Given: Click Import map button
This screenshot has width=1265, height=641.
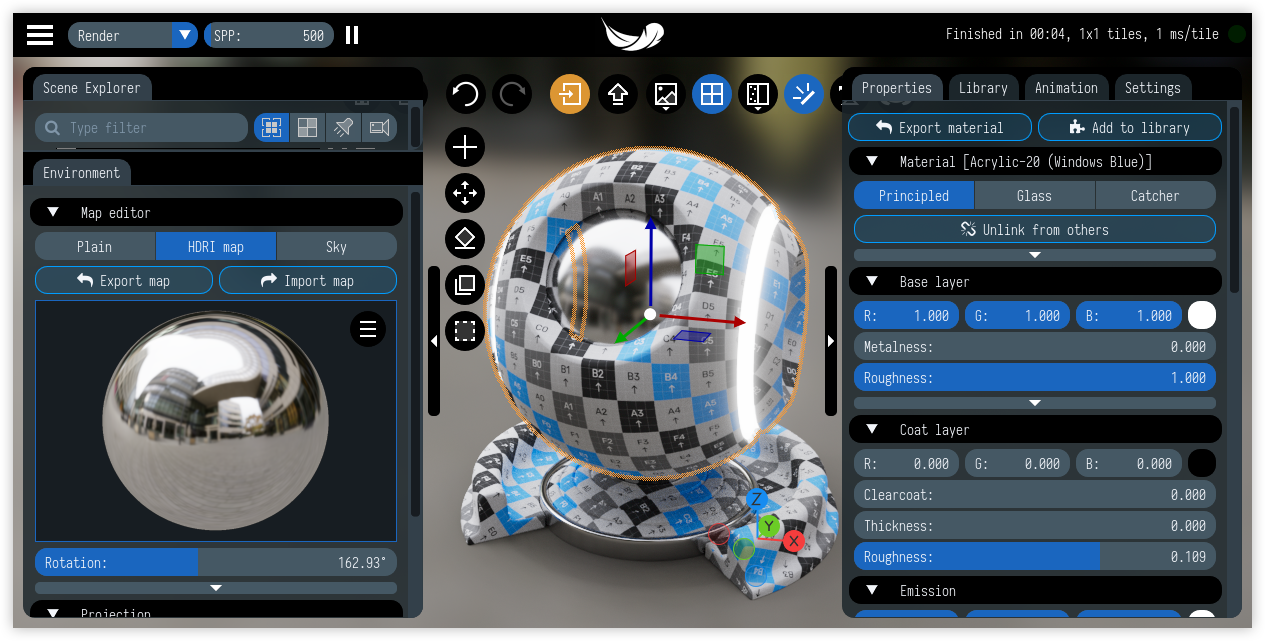Looking at the screenshot, I should [x=308, y=280].
